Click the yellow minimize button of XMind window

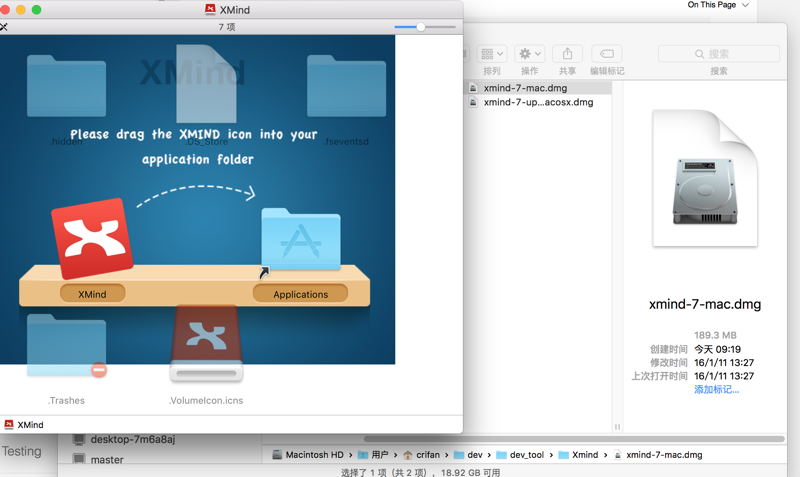tap(21, 10)
